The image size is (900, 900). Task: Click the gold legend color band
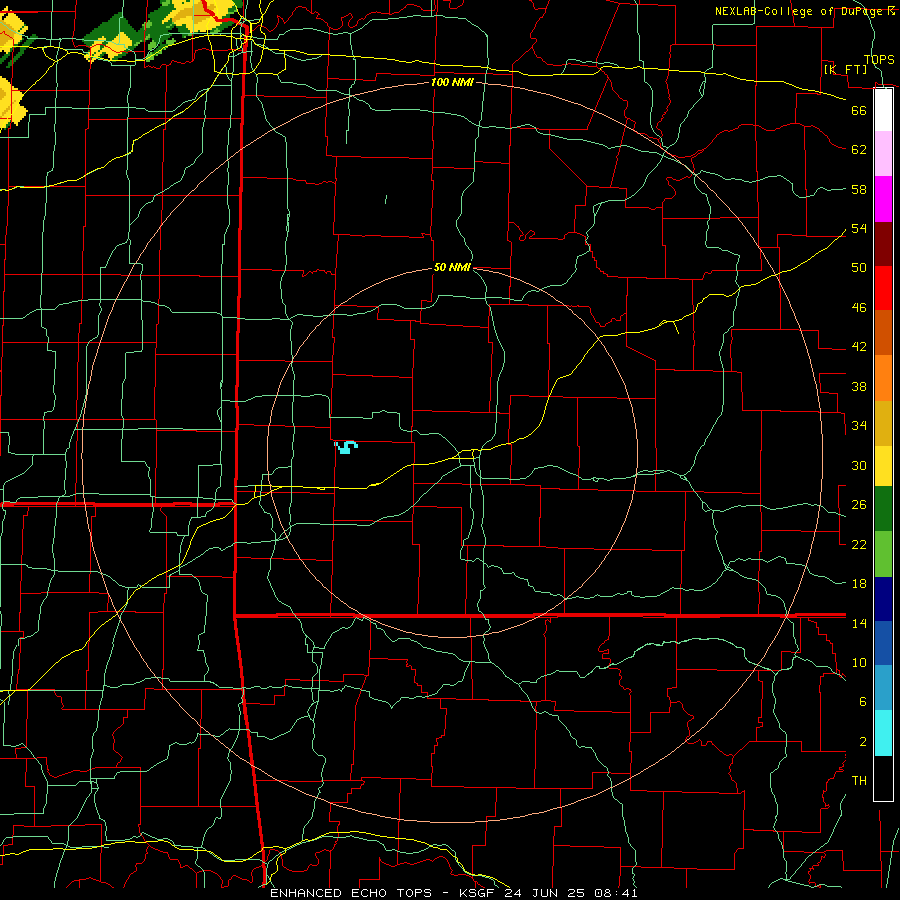[x=883, y=423]
